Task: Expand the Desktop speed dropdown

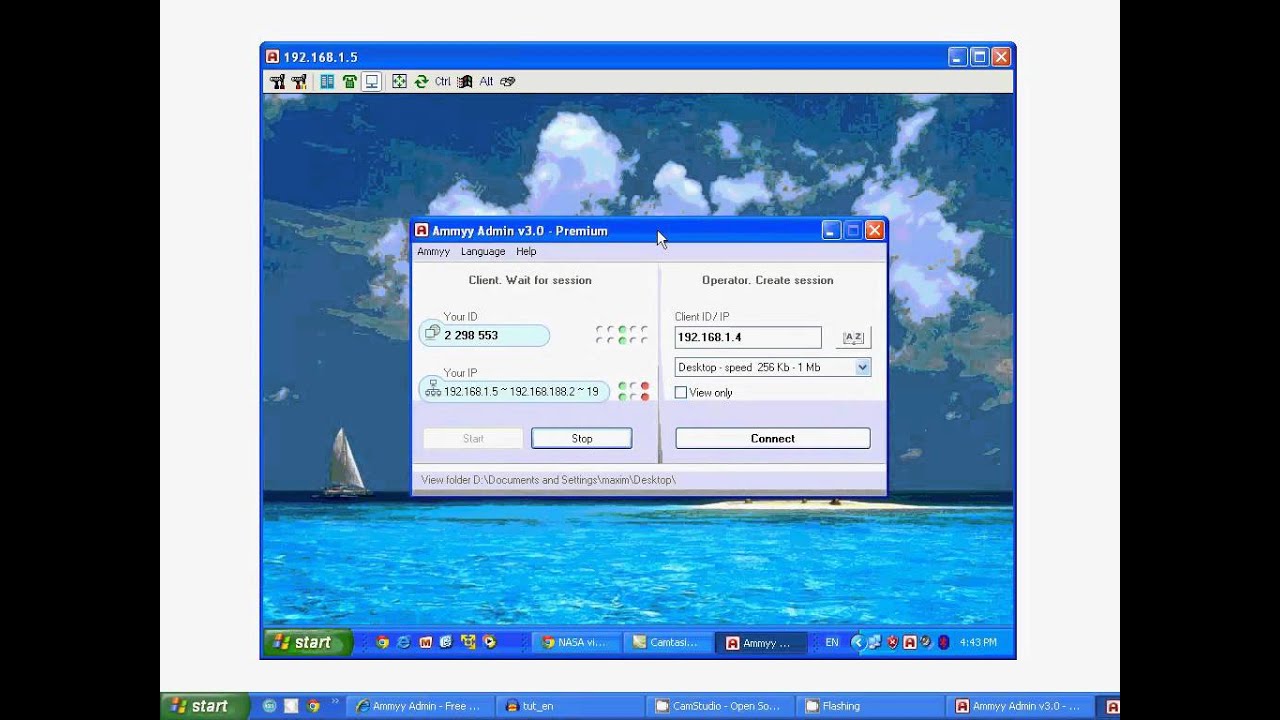Action: (862, 368)
